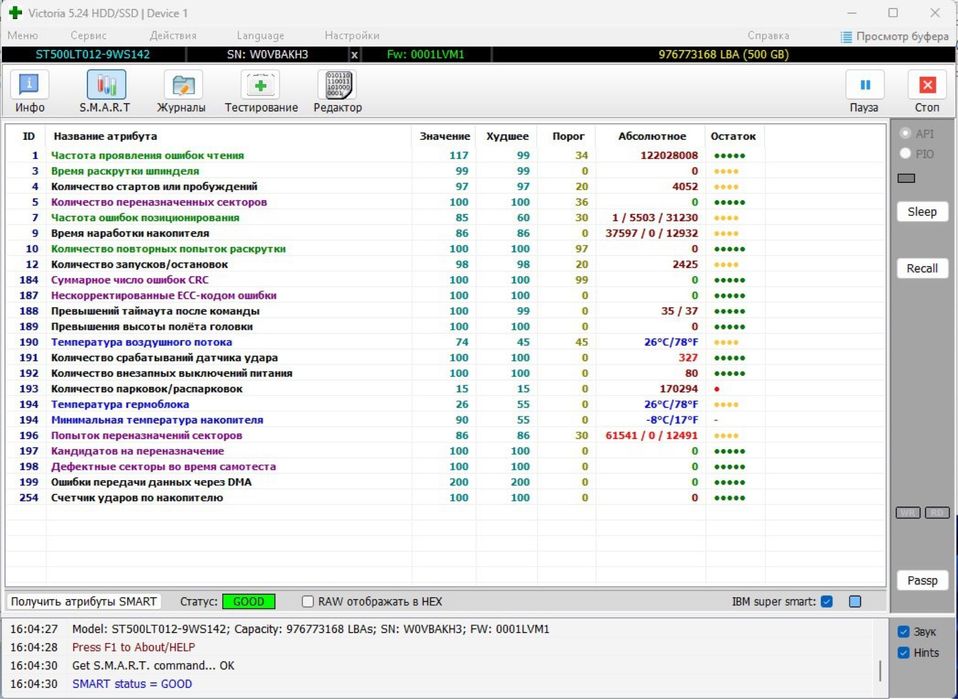Open the Журналы logs section
The width and height of the screenshot is (958, 699).
pyautogui.click(x=181, y=92)
